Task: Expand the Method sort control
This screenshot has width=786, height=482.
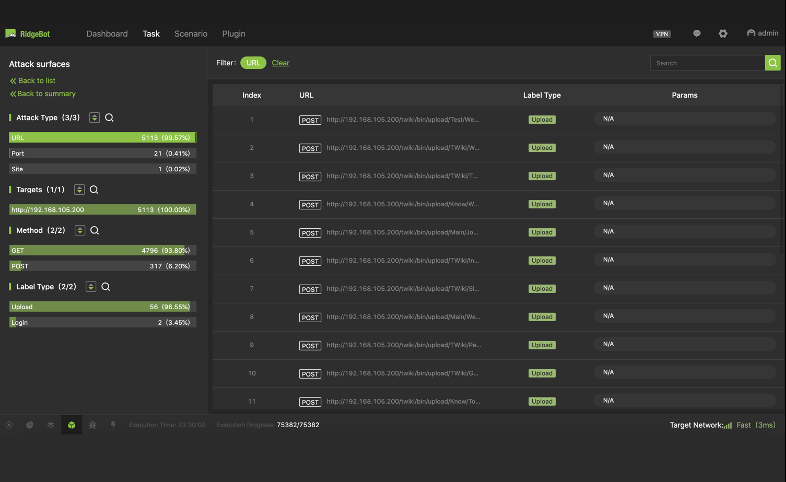Action: 80,230
